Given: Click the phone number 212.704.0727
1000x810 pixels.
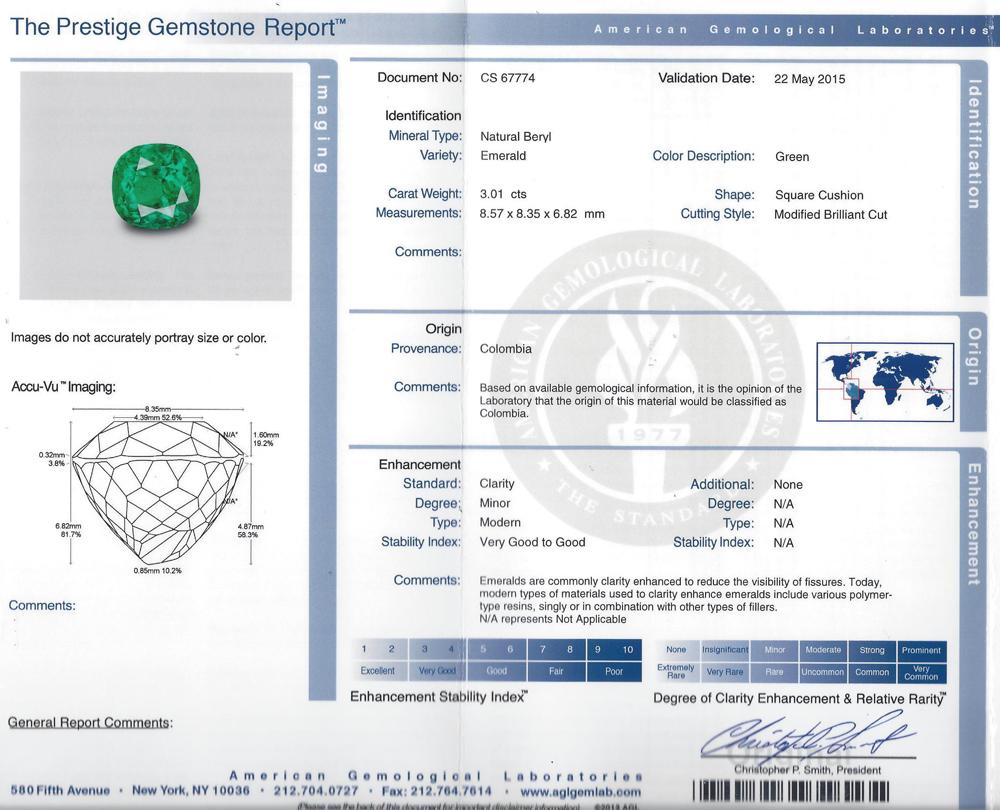Looking at the screenshot, I should pos(316,791).
